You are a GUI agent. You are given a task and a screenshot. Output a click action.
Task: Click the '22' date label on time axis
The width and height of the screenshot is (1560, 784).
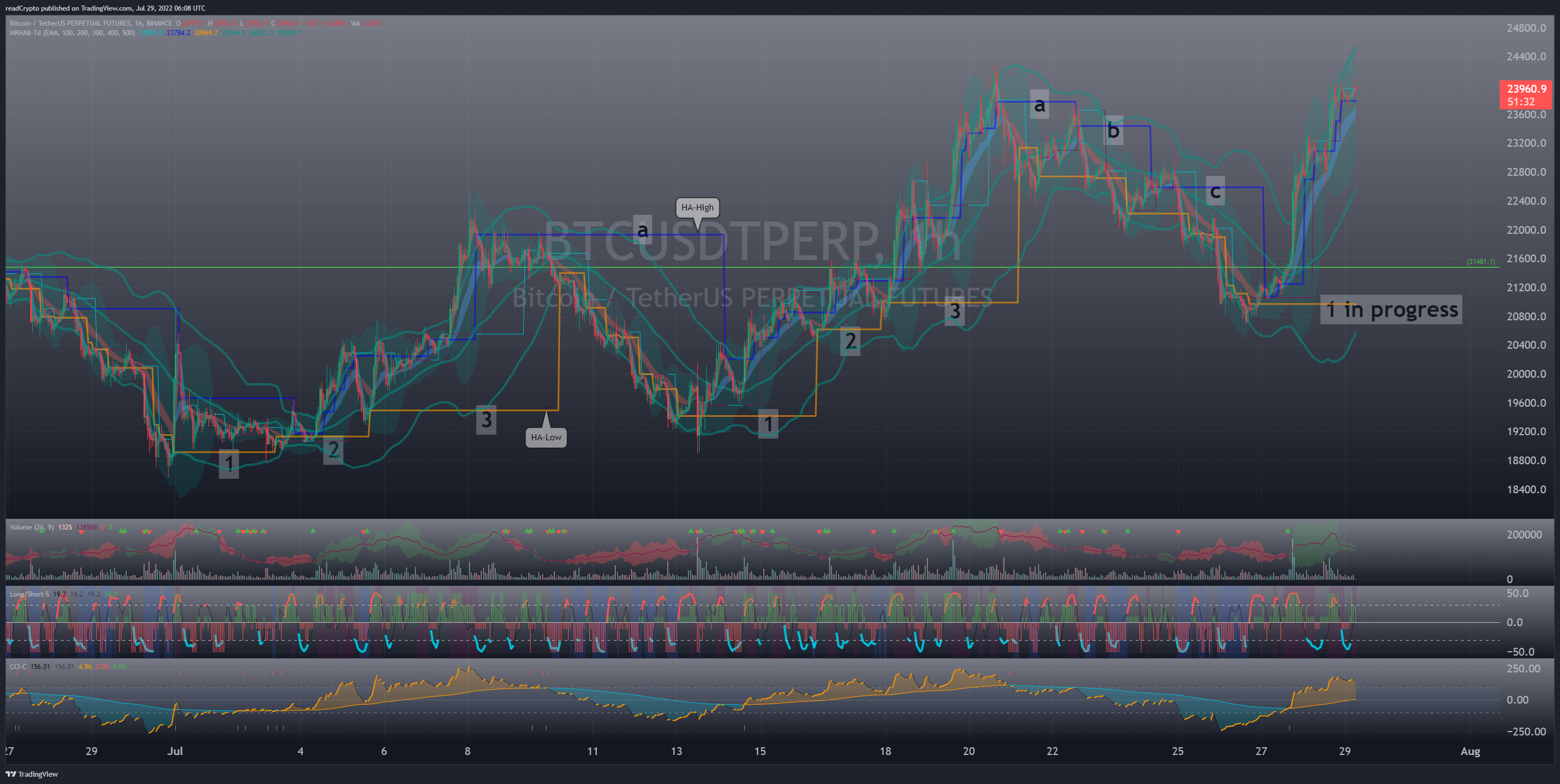click(x=1052, y=751)
